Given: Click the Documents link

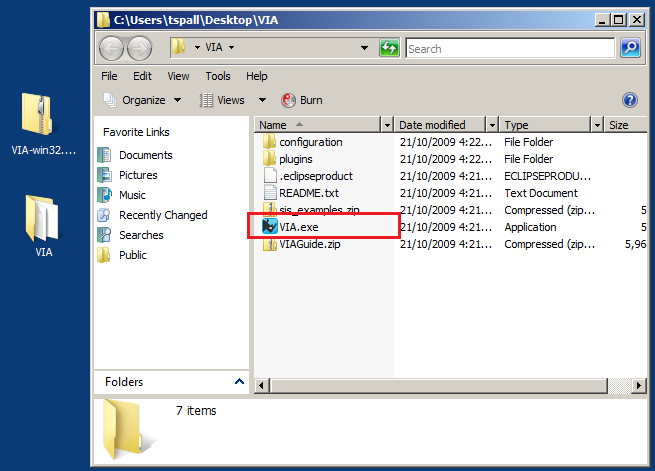Looking at the screenshot, I should tap(146, 155).
